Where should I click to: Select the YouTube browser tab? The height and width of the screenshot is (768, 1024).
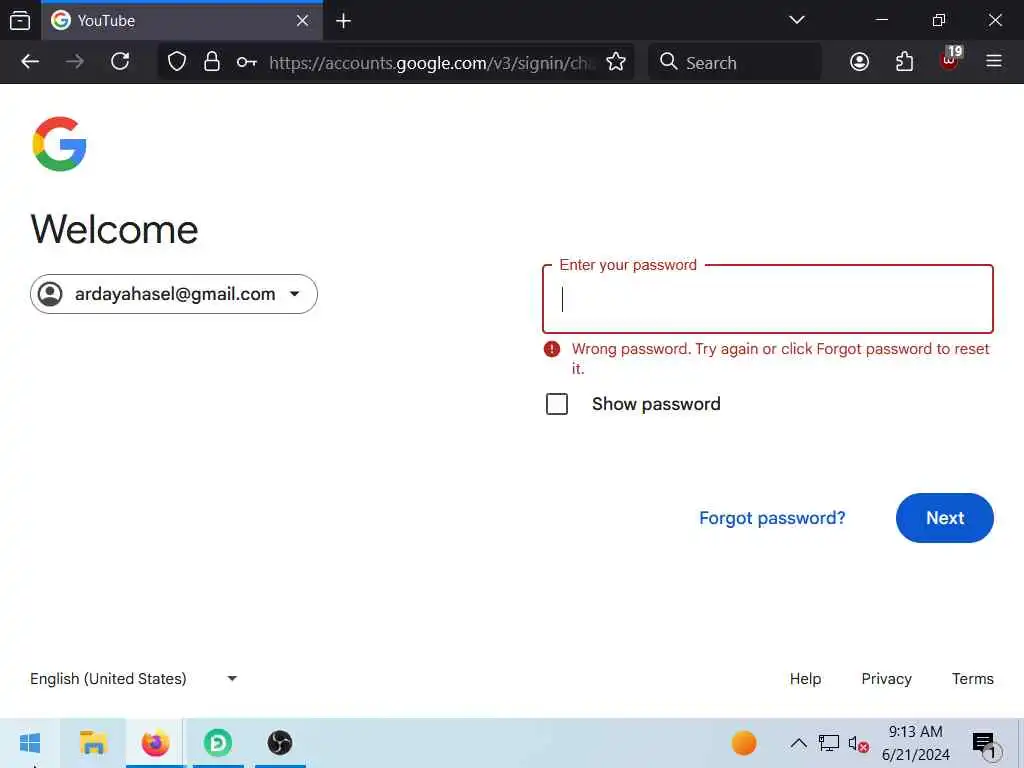182,21
